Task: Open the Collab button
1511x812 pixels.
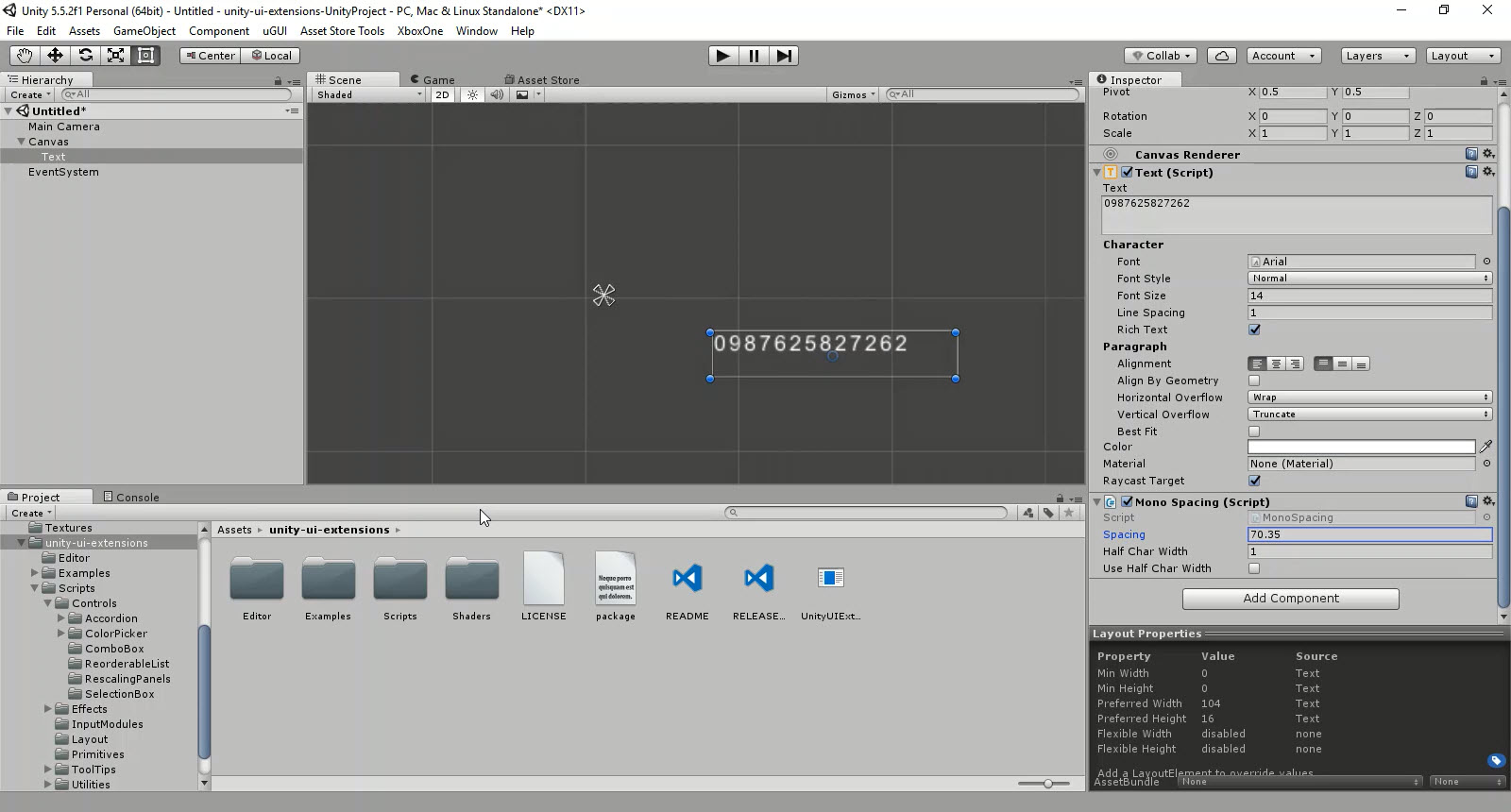Action: [x=1161, y=56]
